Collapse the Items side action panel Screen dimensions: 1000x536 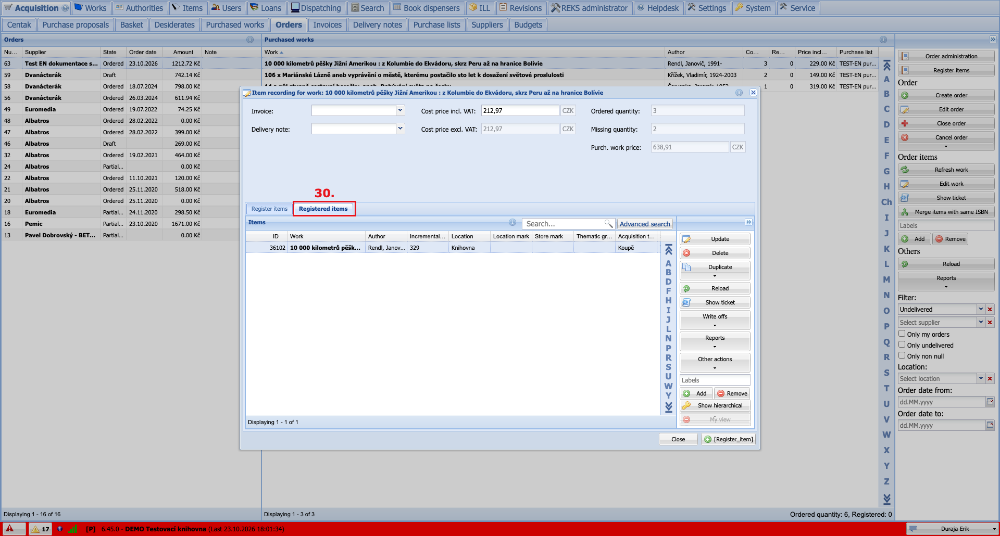749,222
